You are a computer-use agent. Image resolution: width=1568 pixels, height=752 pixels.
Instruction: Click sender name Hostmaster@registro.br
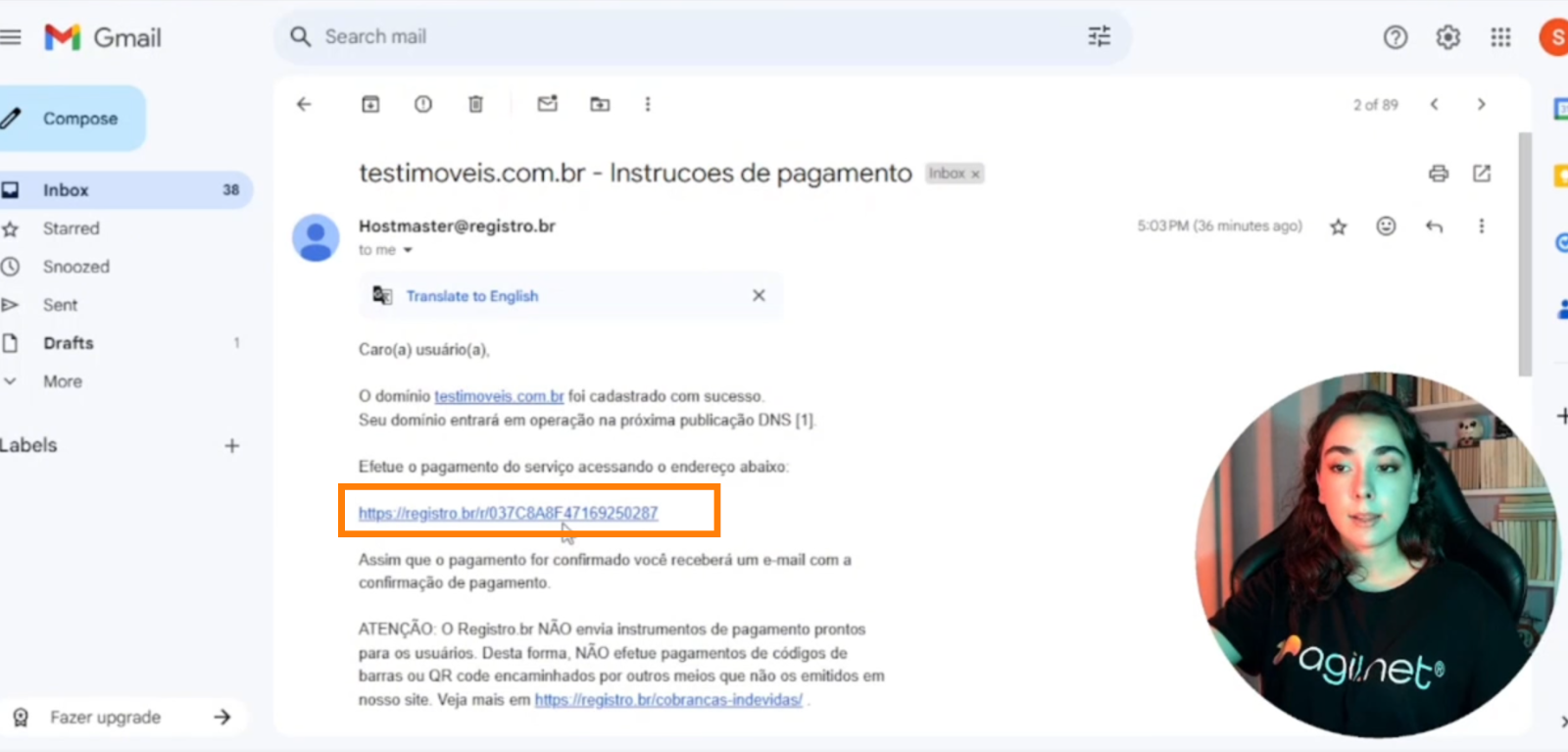click(x=457, y=226)
